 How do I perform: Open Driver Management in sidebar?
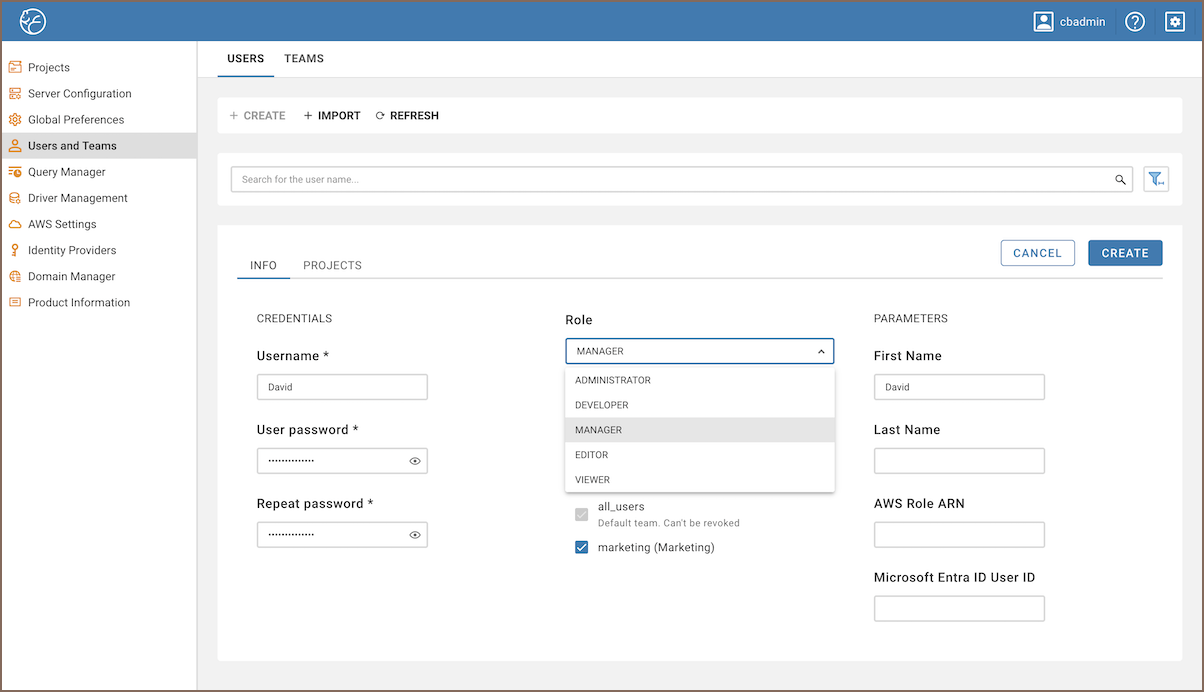tap(77, 198)
